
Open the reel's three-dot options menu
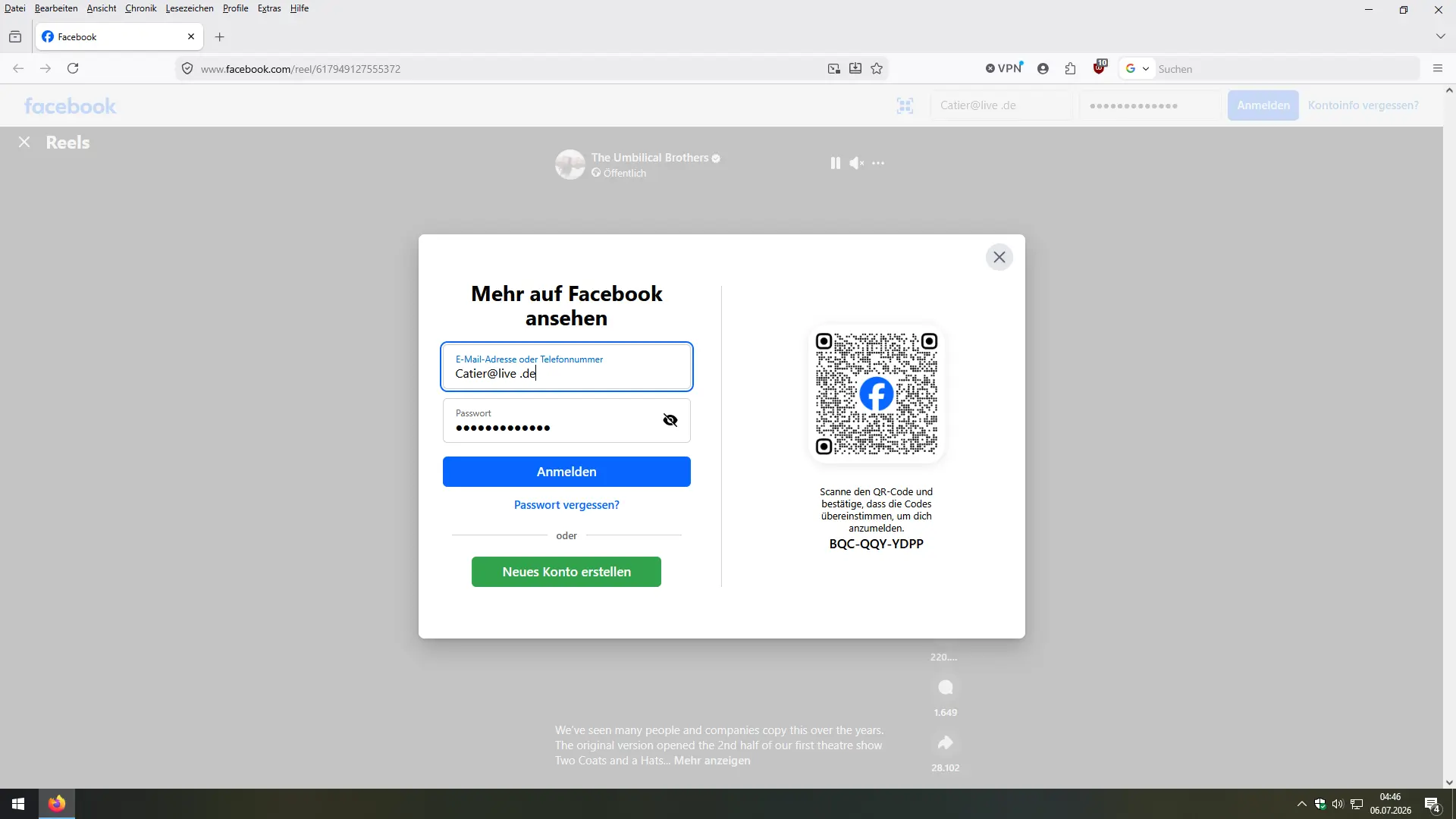878,163
